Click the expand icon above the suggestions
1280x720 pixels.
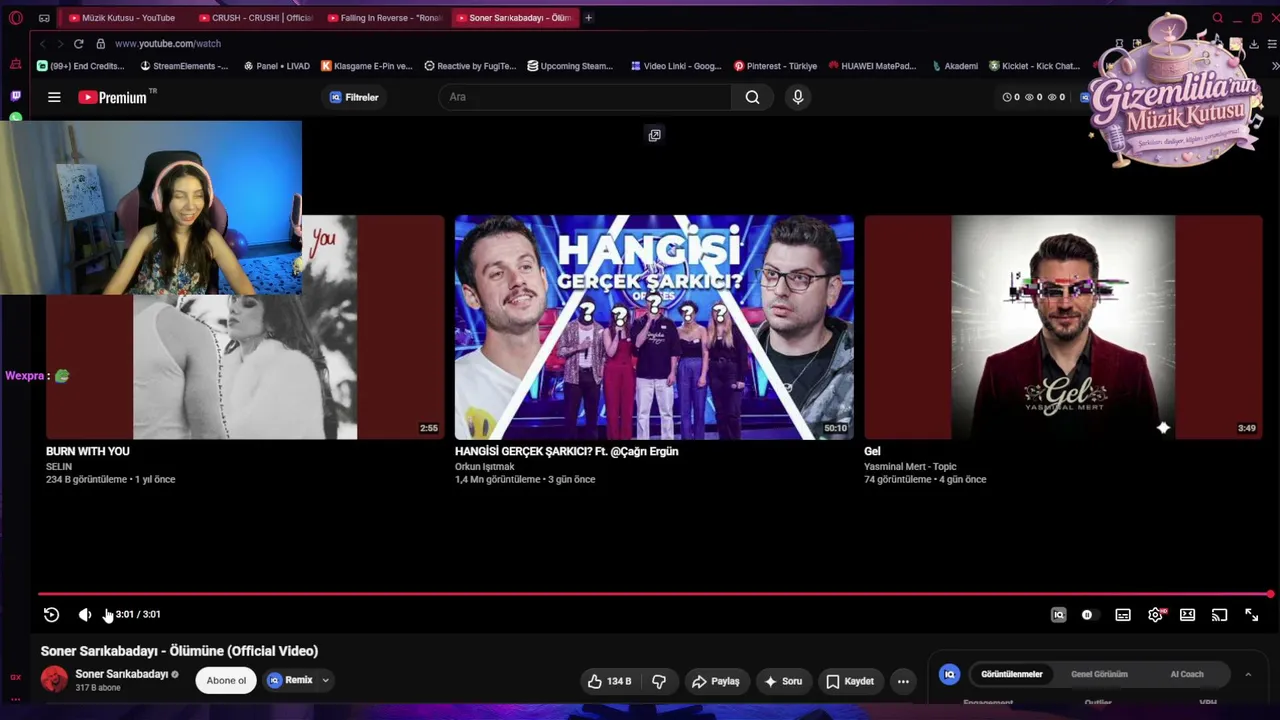coord(654,135)
